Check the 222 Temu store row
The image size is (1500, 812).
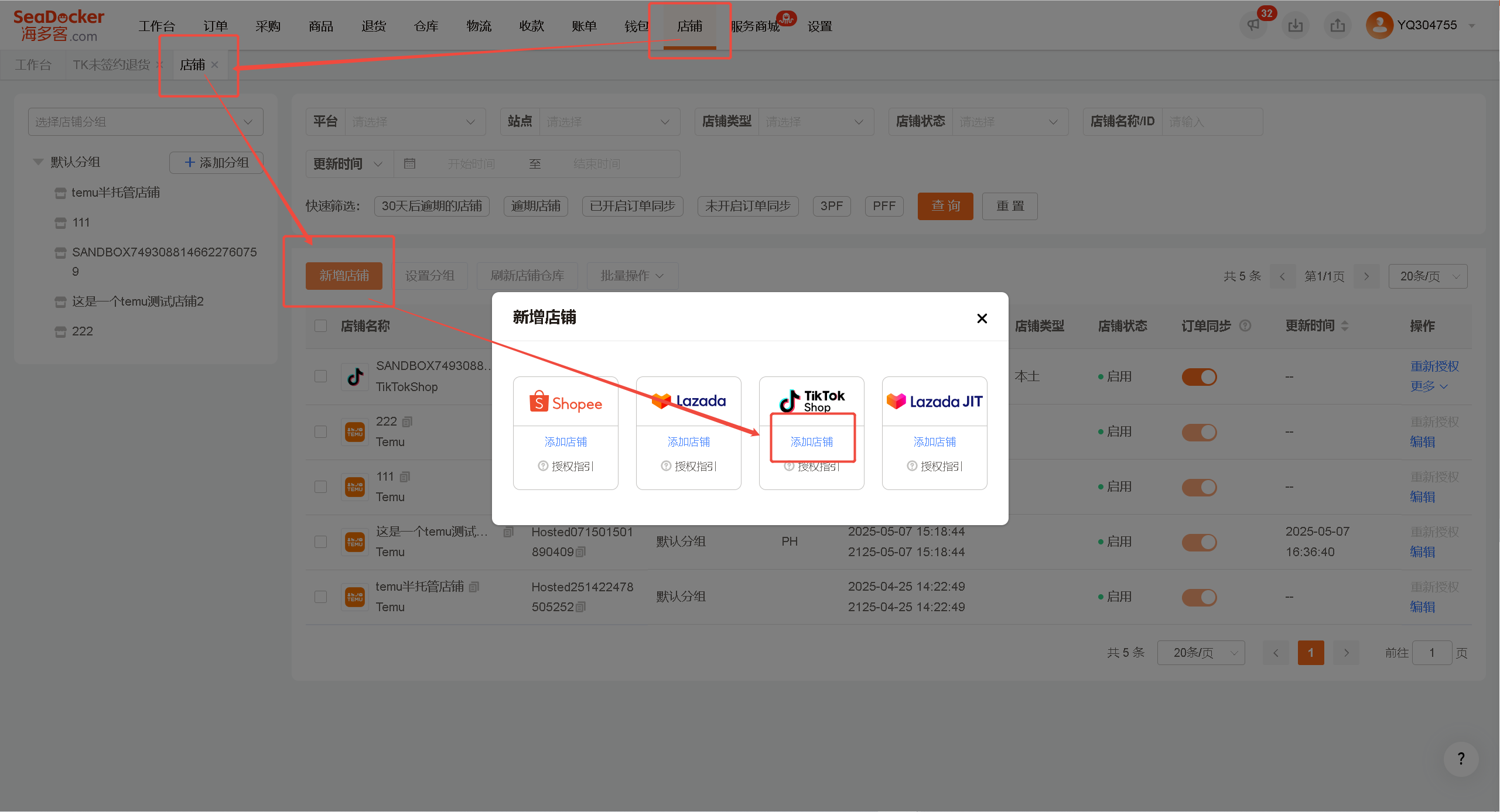pos(321,431)
